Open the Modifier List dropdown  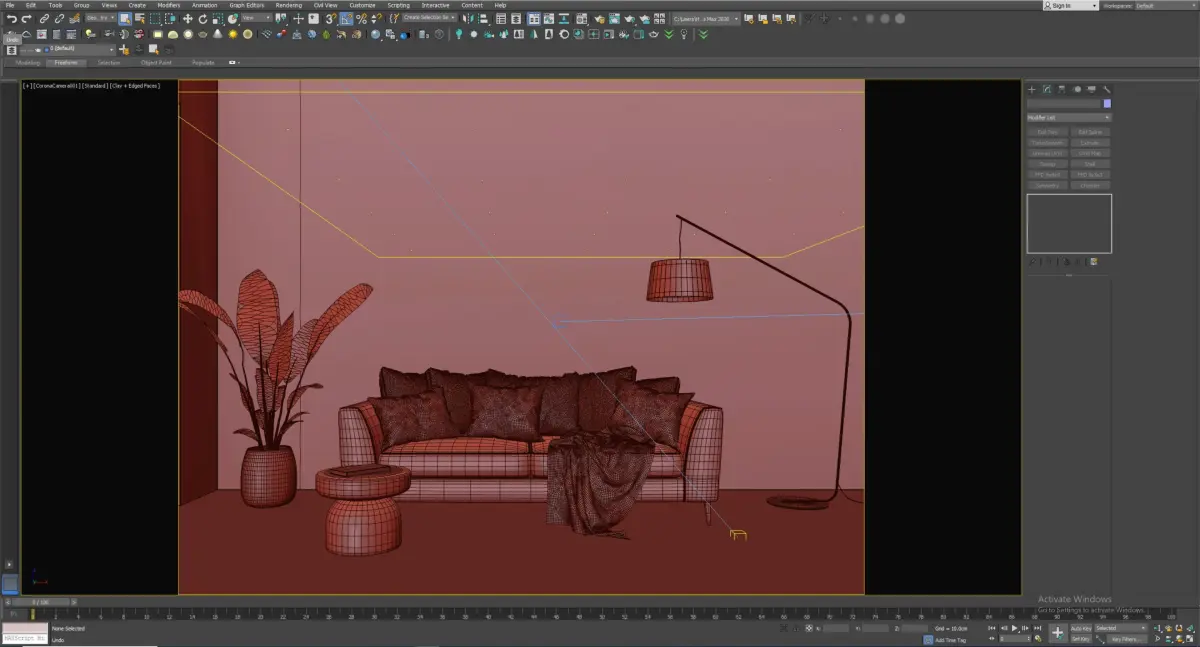(x=1069, y=117)
